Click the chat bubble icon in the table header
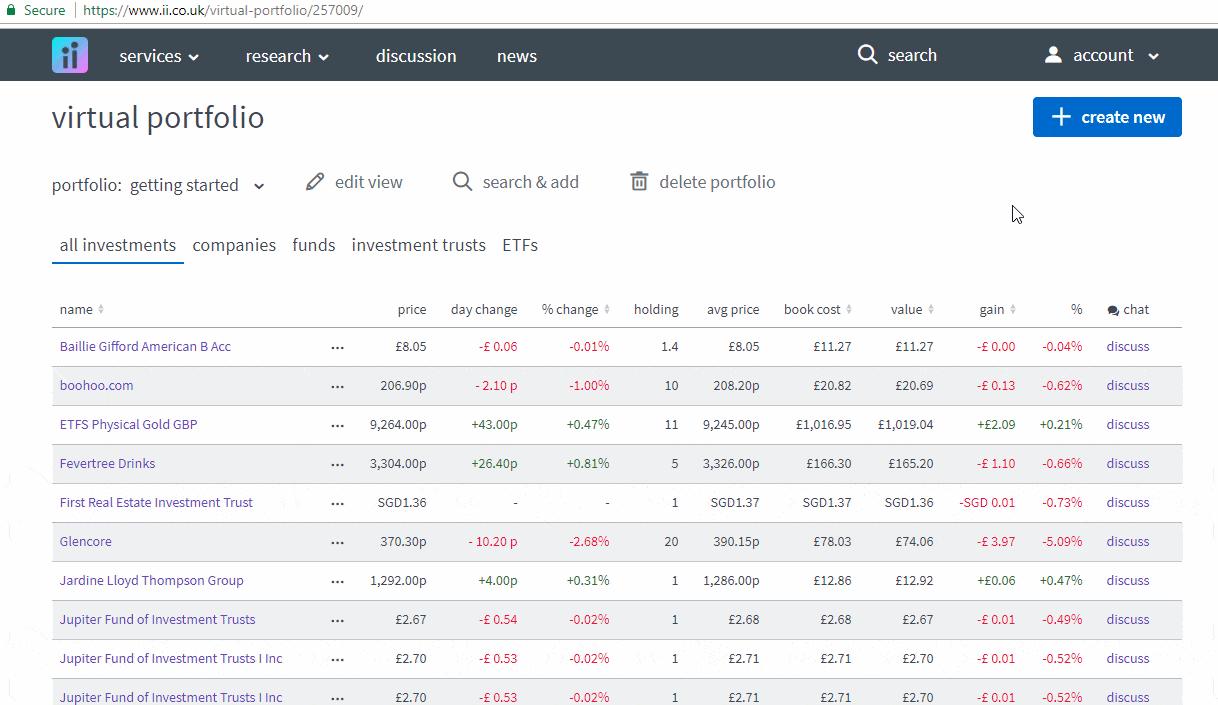Image resolution: width=1218 pixels, height=705 pixels. click(1113, 311)
